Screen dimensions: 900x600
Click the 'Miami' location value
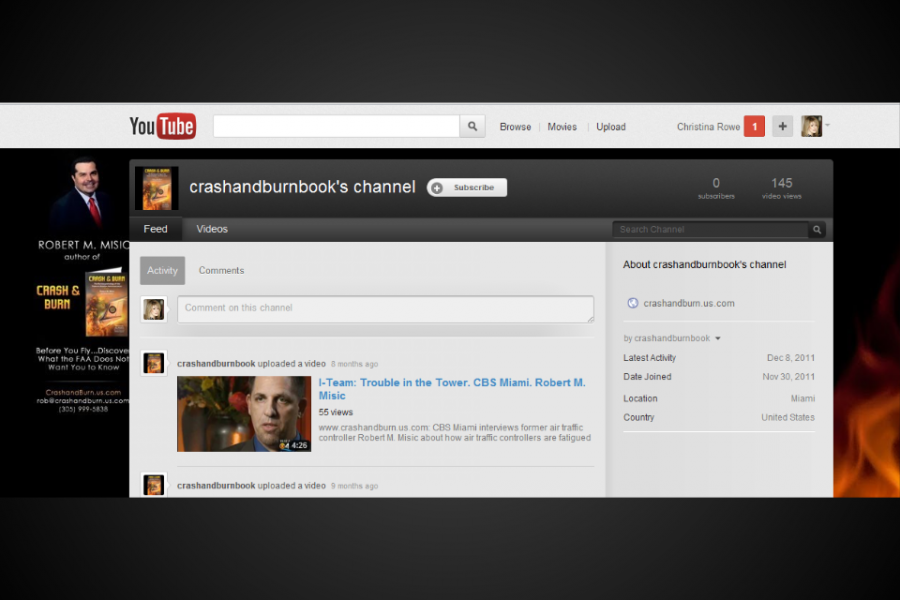pyautogui.click(x=802, y=398)
